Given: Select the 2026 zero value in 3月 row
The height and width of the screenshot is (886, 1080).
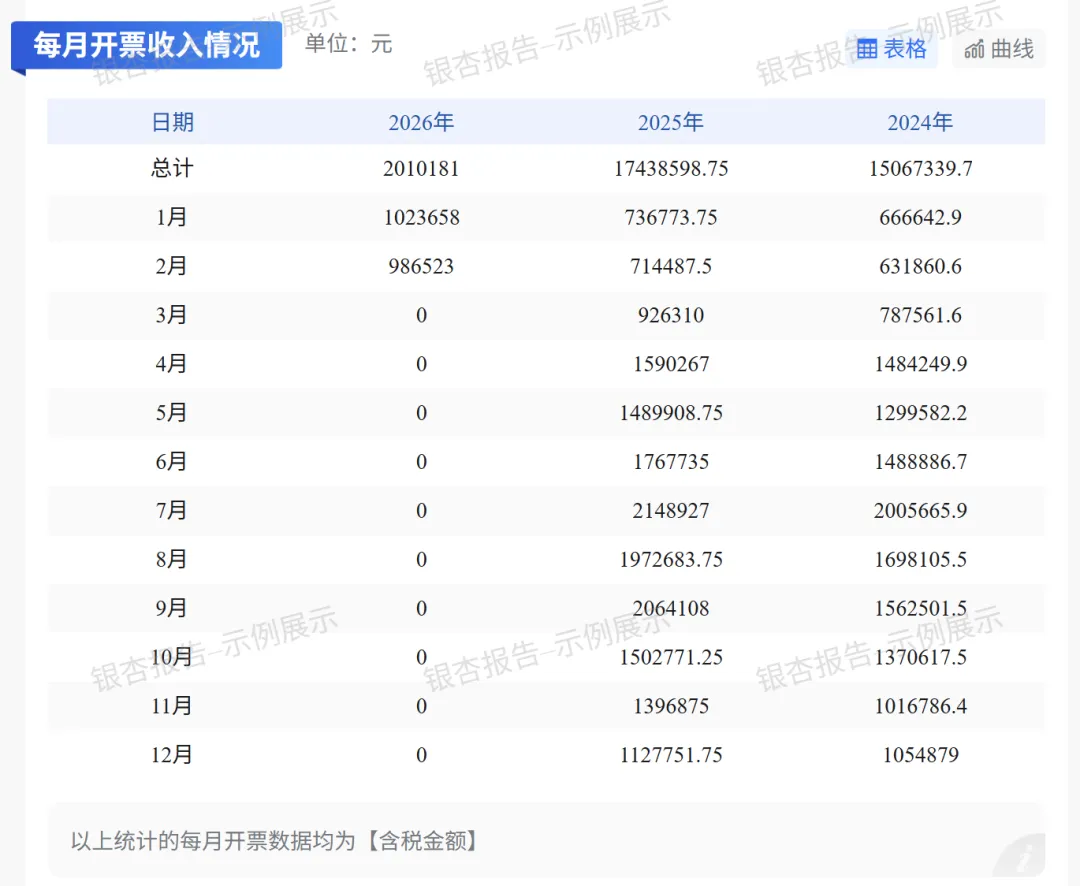Looking at the screenshot, I should tap(422, 316).
